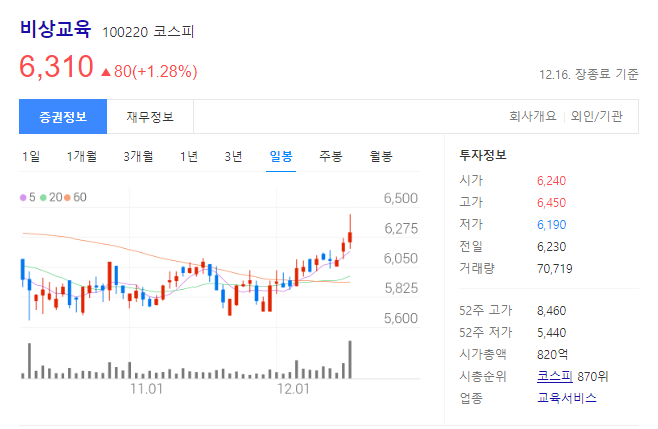Viewport: 658px width, 429px height.
Task: Click the 전일 value 6,230
Action: click(x=551, y=246)
